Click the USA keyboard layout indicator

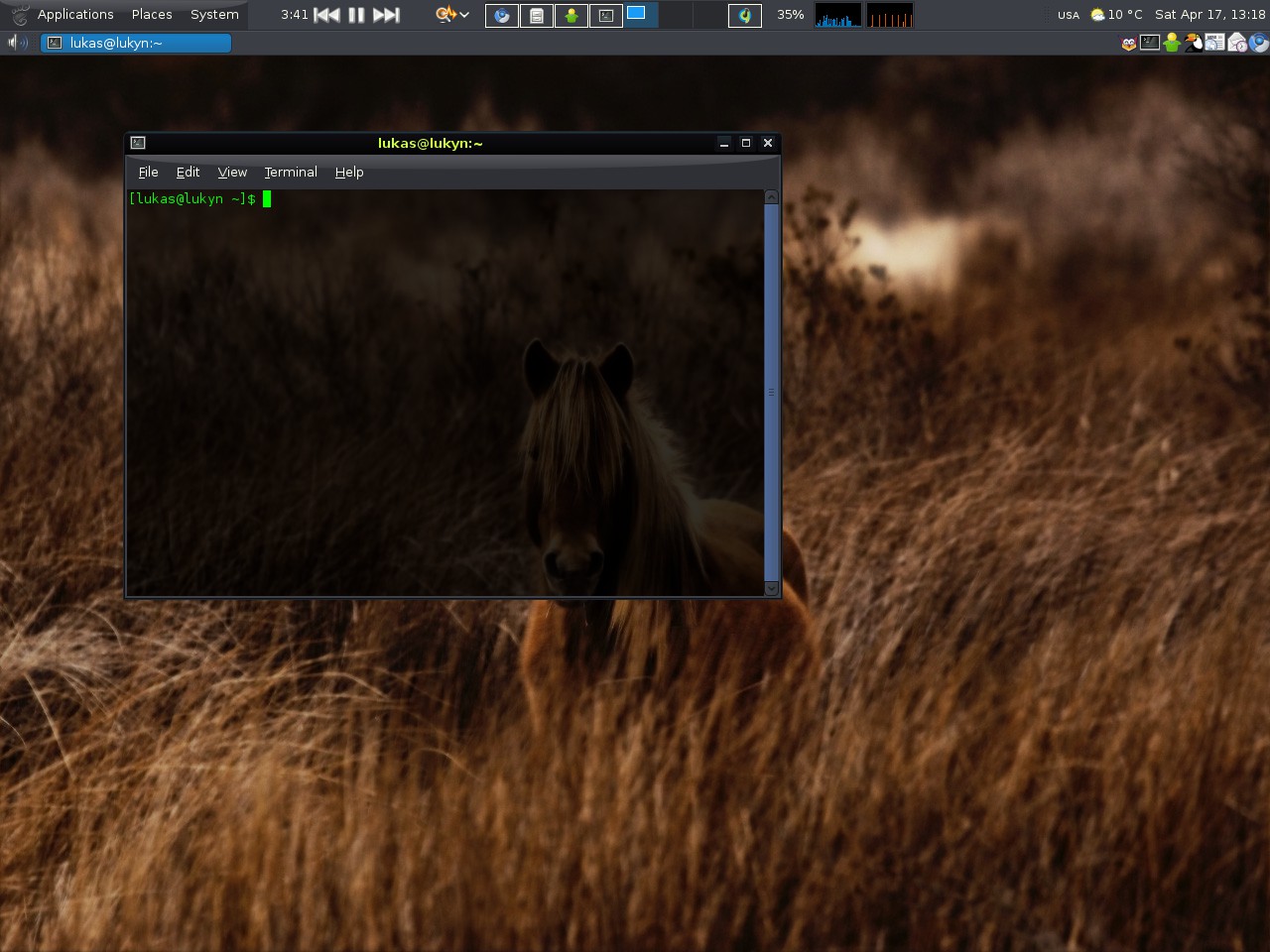point(1069,15)
